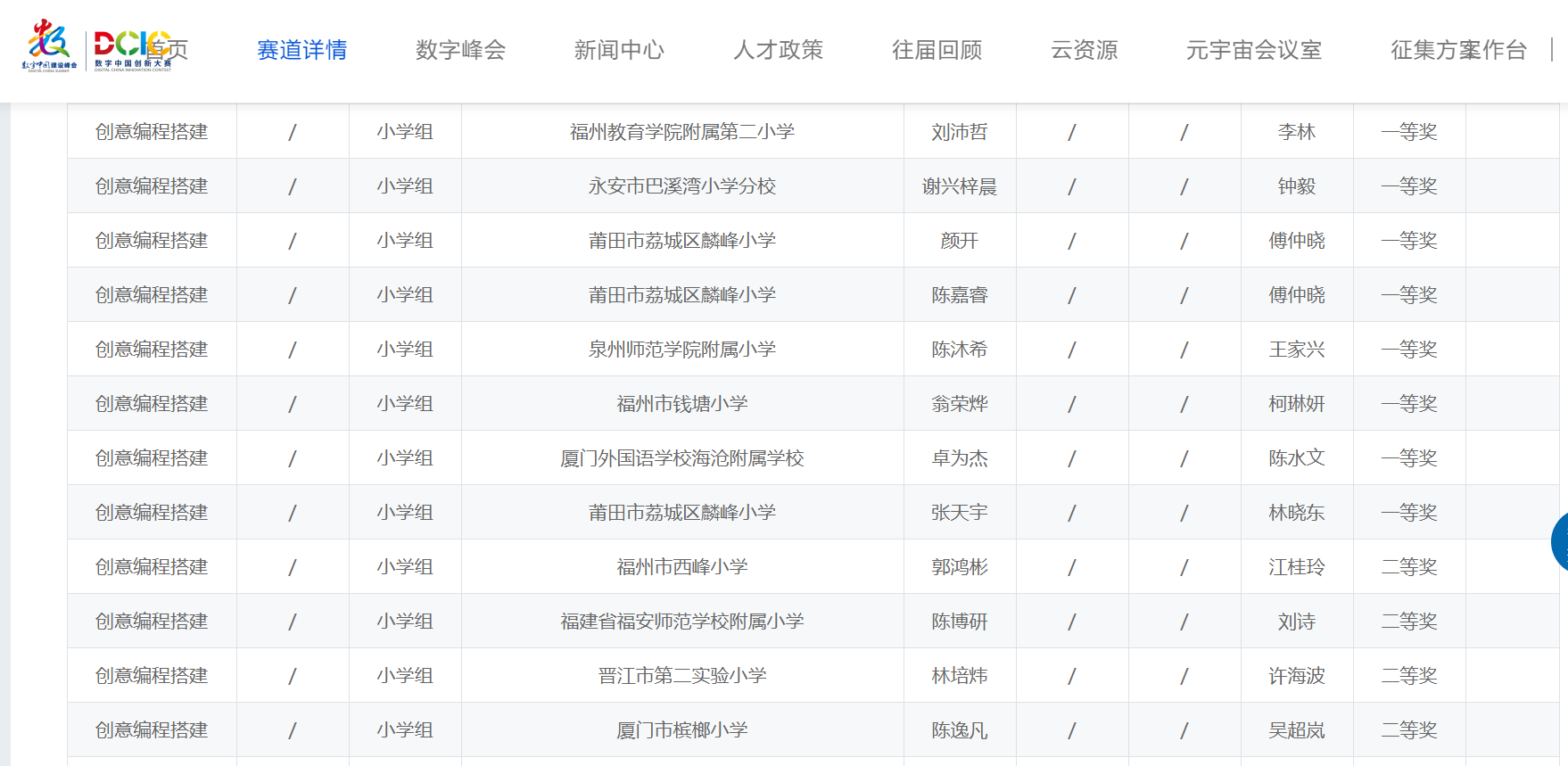Click student name 谢兴梓晨
The width and height of the screenshot is (1568, 766).
960,186
